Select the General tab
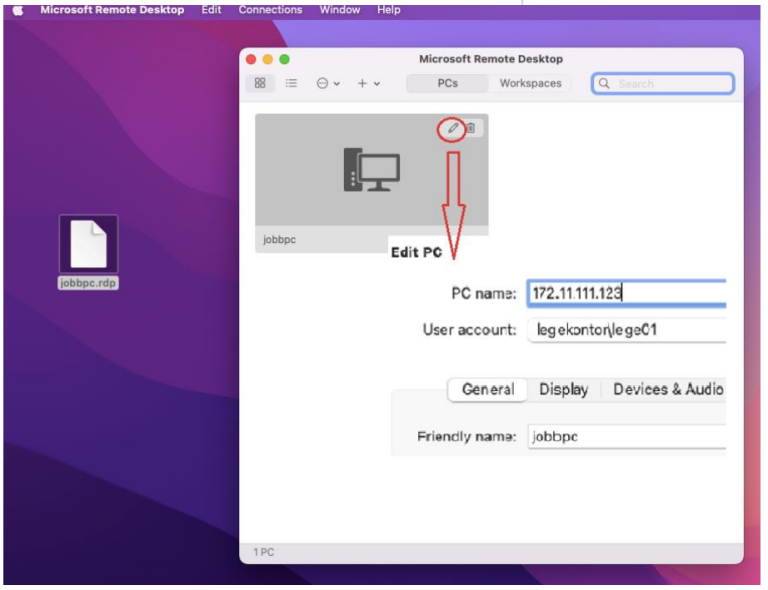 (x=488, y=390)
